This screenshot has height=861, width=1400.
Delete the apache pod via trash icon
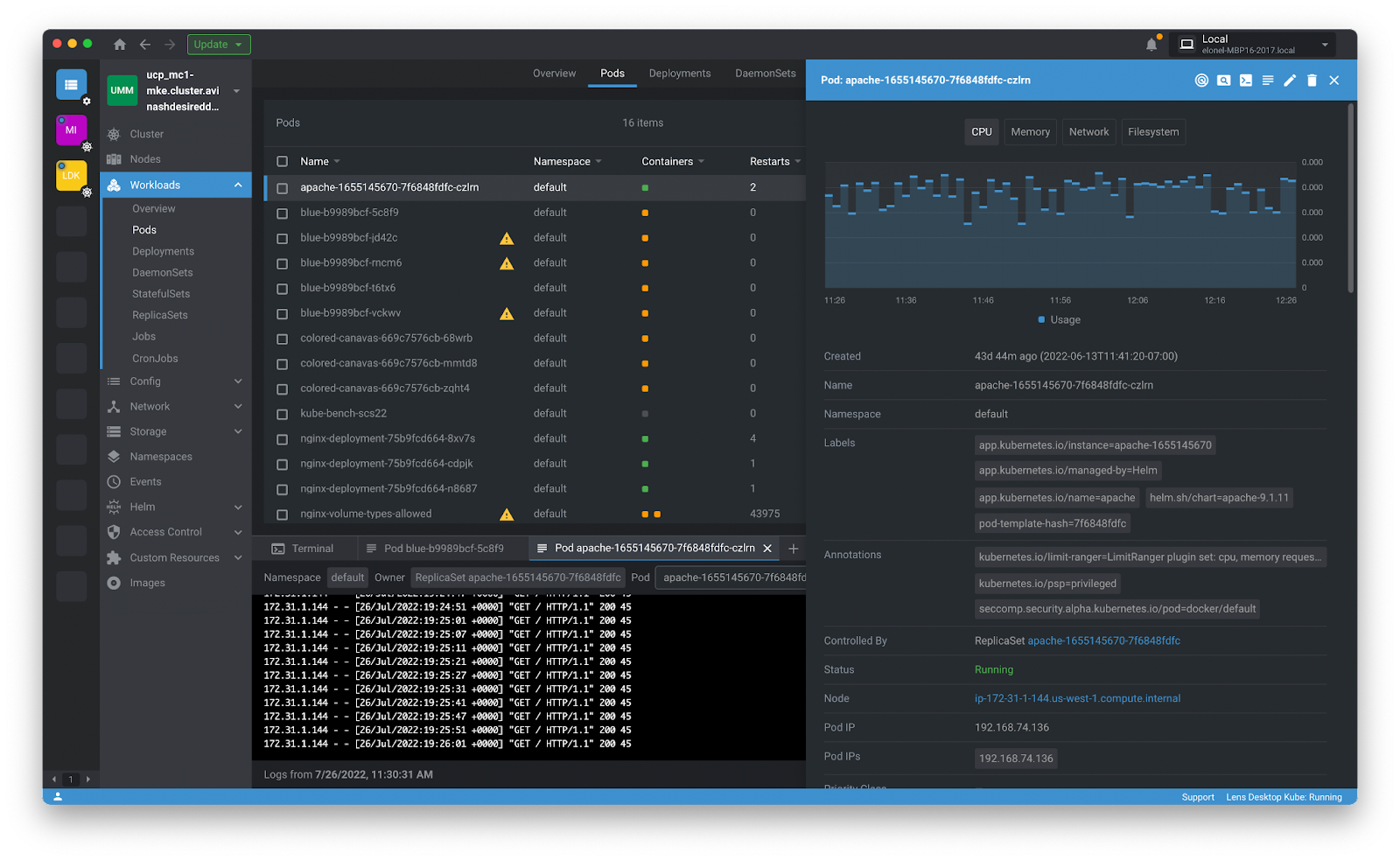coord(1312,80)
